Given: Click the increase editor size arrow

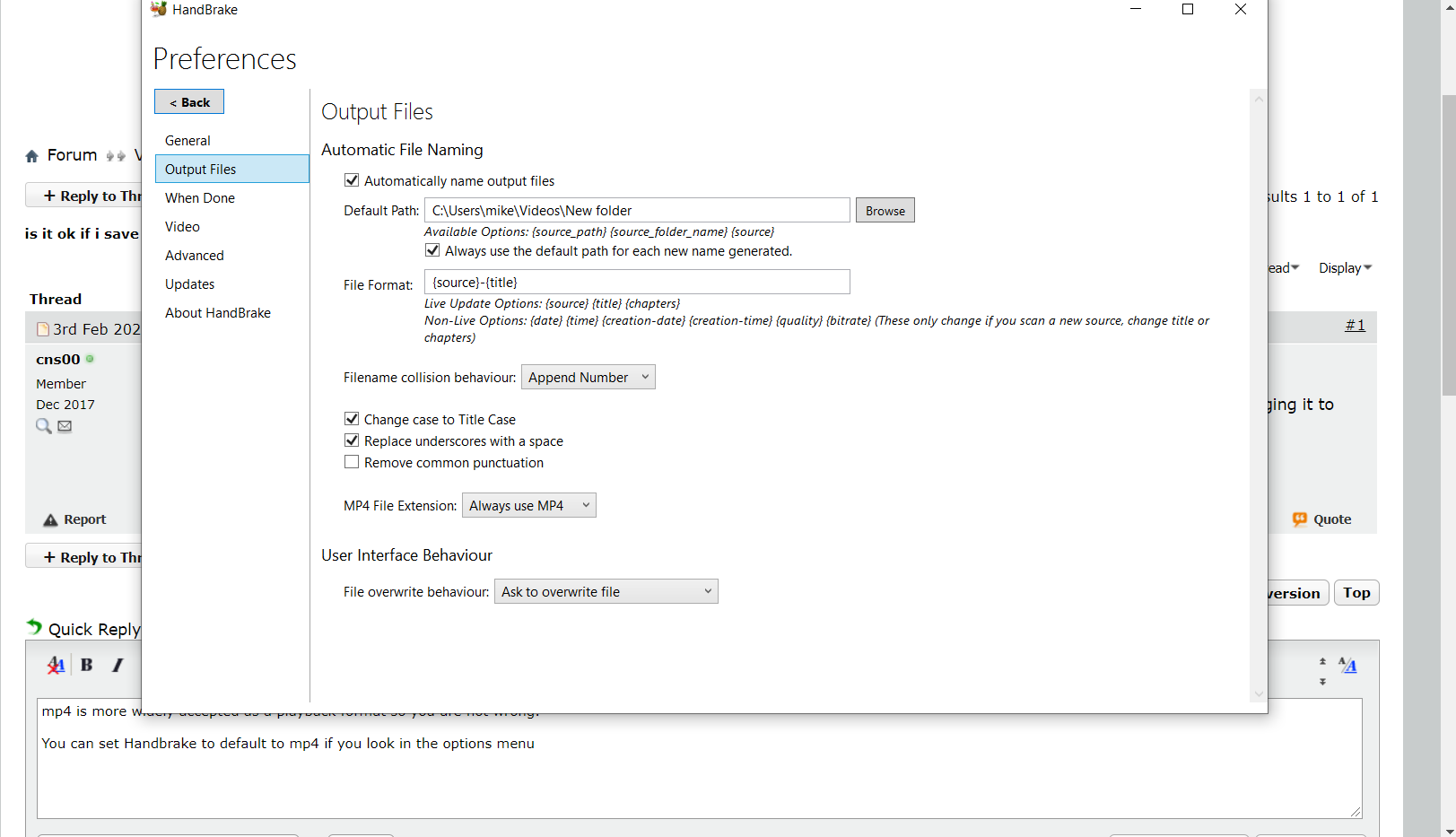Looking at the screenshot, I should 1322,661.
